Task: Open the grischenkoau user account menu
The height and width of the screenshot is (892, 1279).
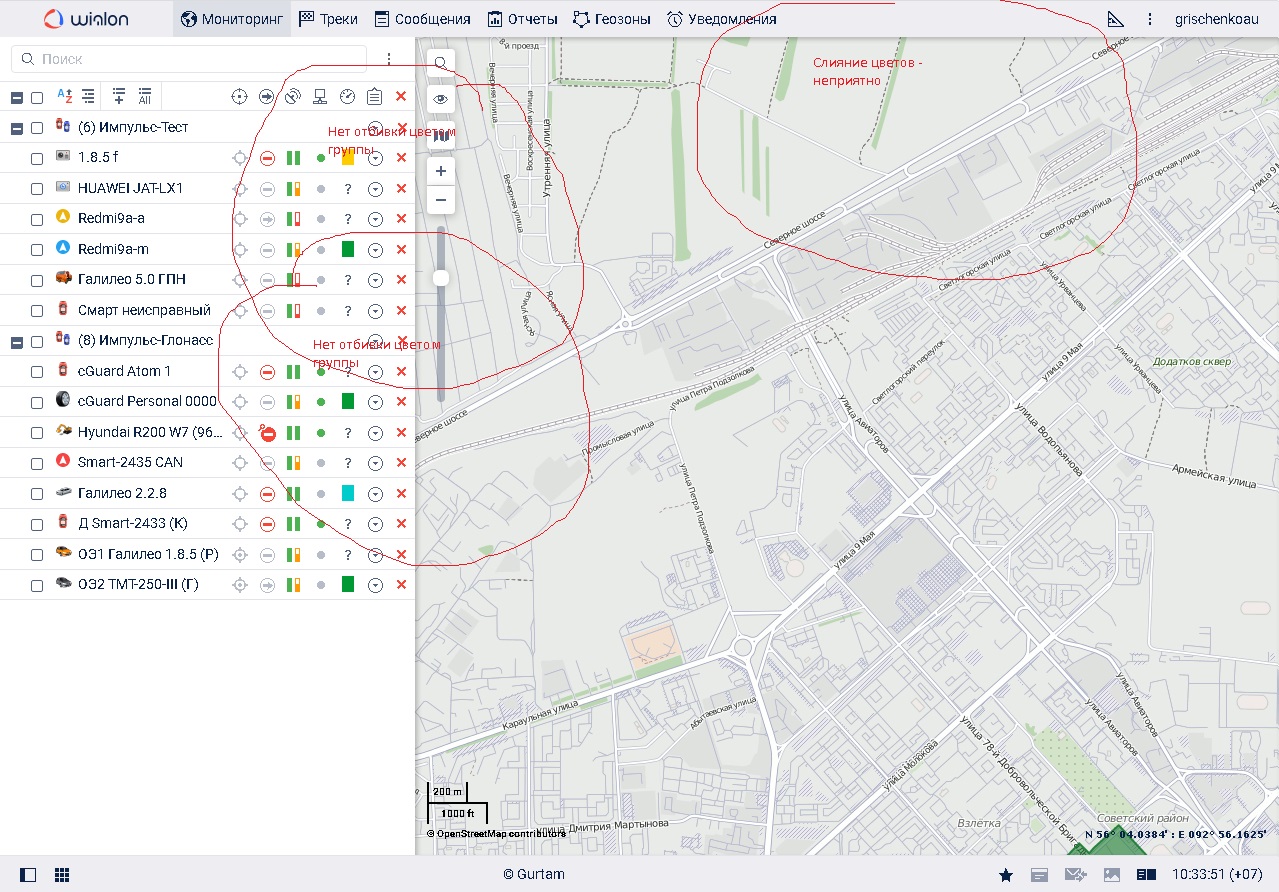Action: [1218, 19]
